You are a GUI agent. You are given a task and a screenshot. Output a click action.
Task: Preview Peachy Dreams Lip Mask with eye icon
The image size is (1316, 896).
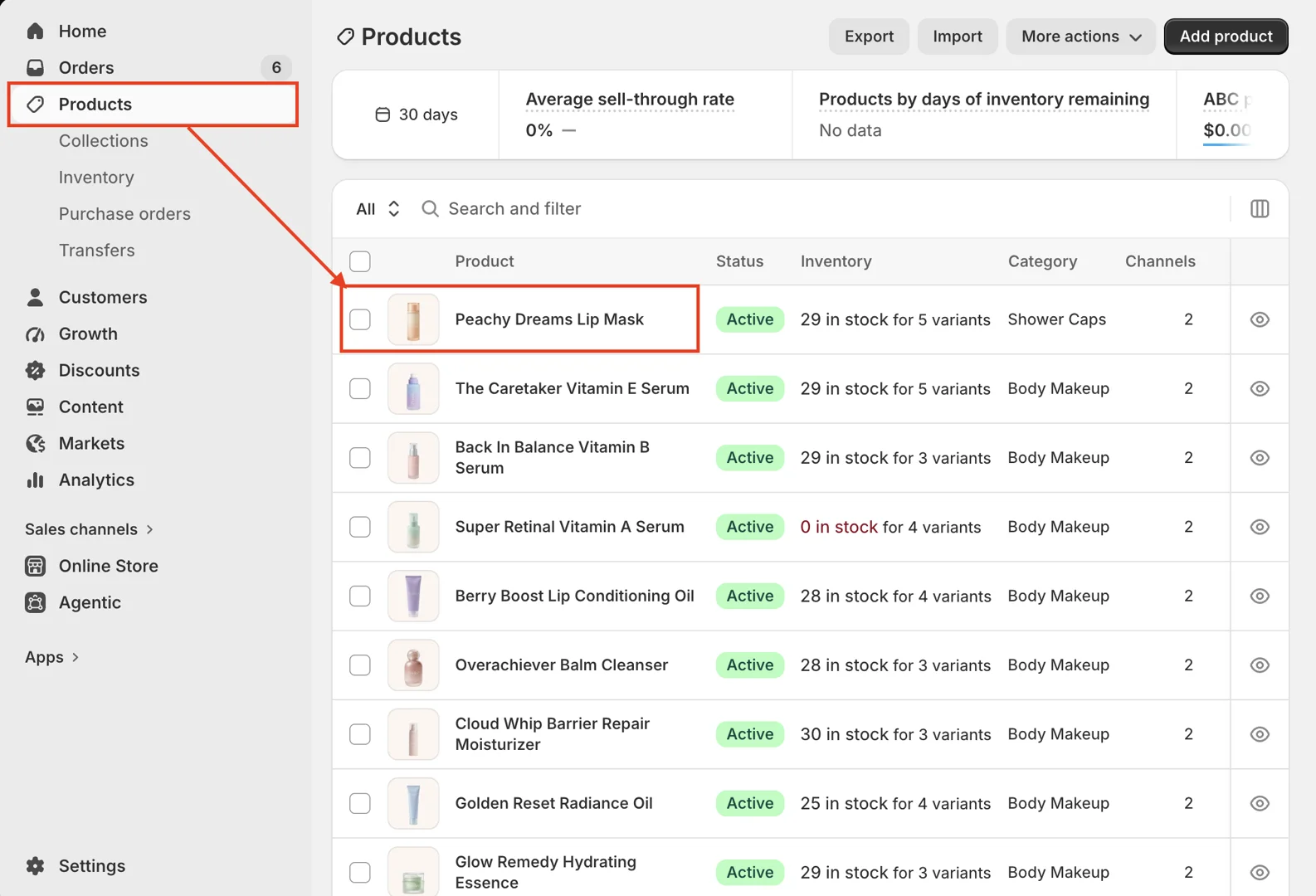coord(1260,319)
